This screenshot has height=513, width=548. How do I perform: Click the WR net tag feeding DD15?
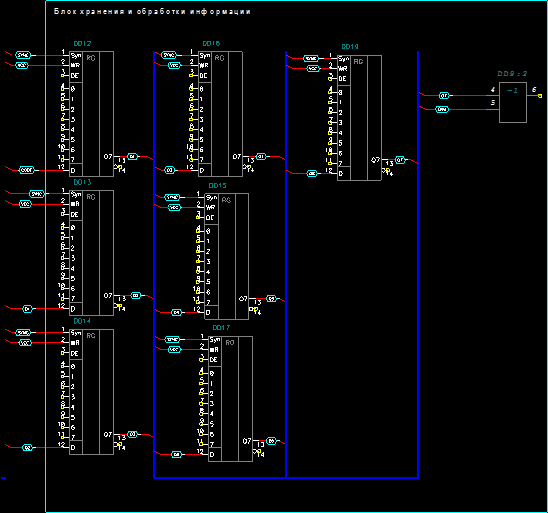point(174,207)
